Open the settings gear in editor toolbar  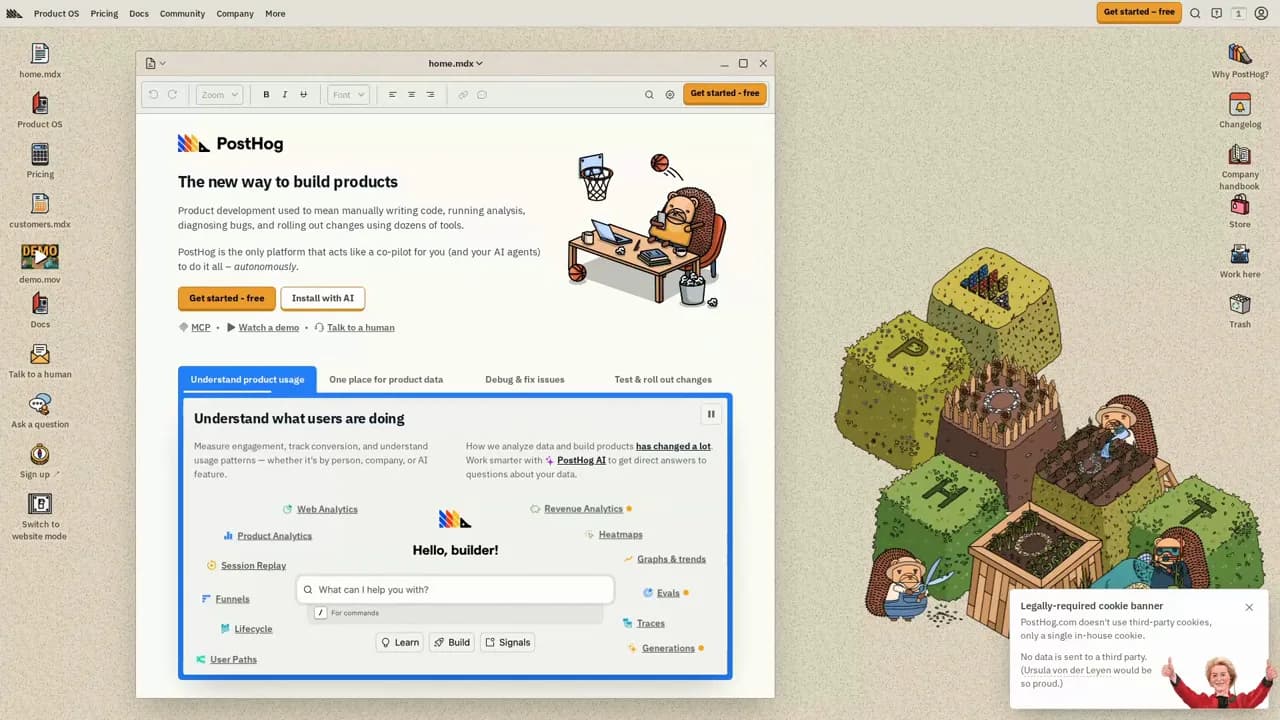click(x=670, y=95)
